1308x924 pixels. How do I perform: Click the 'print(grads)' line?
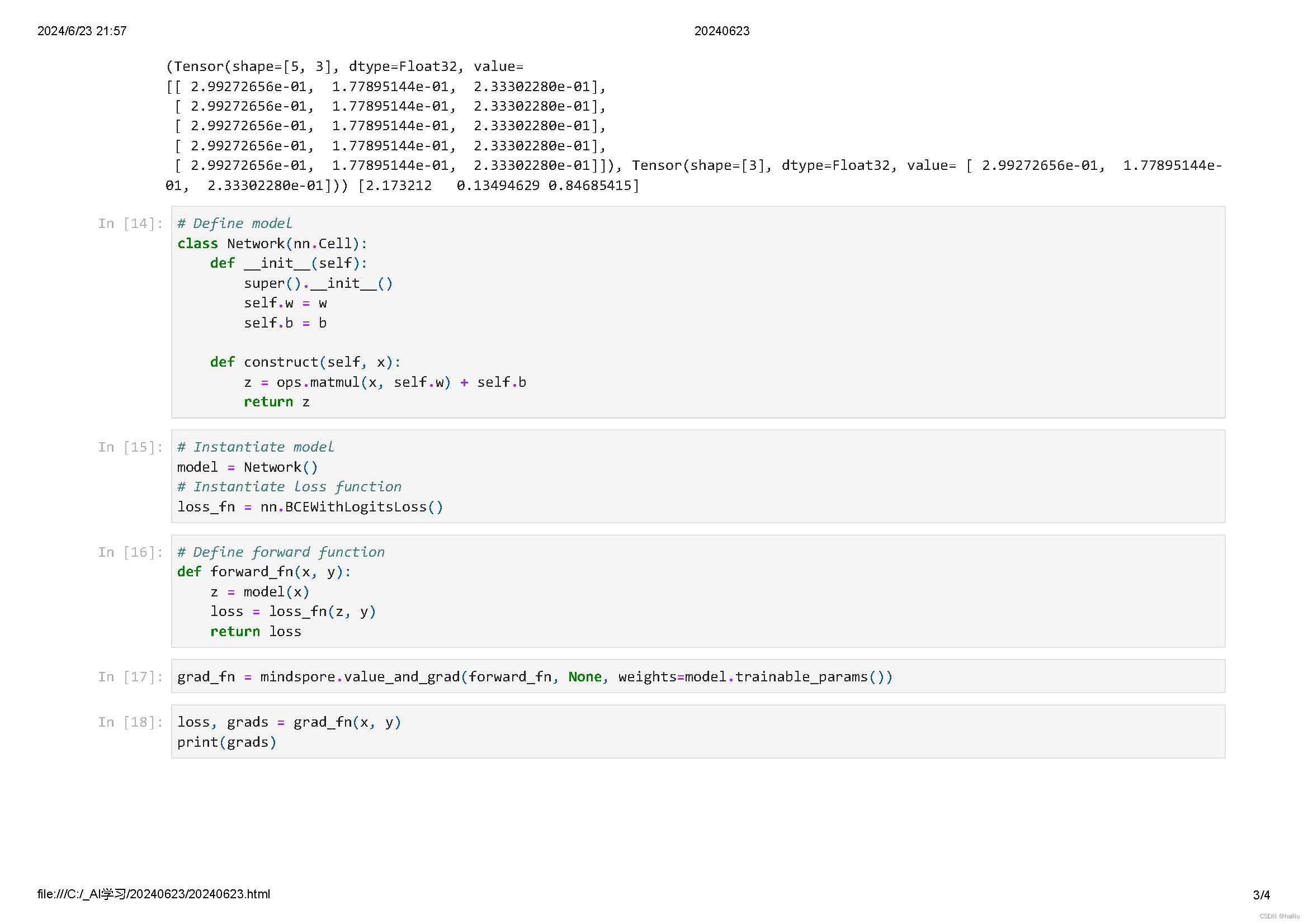click(226, 743)
